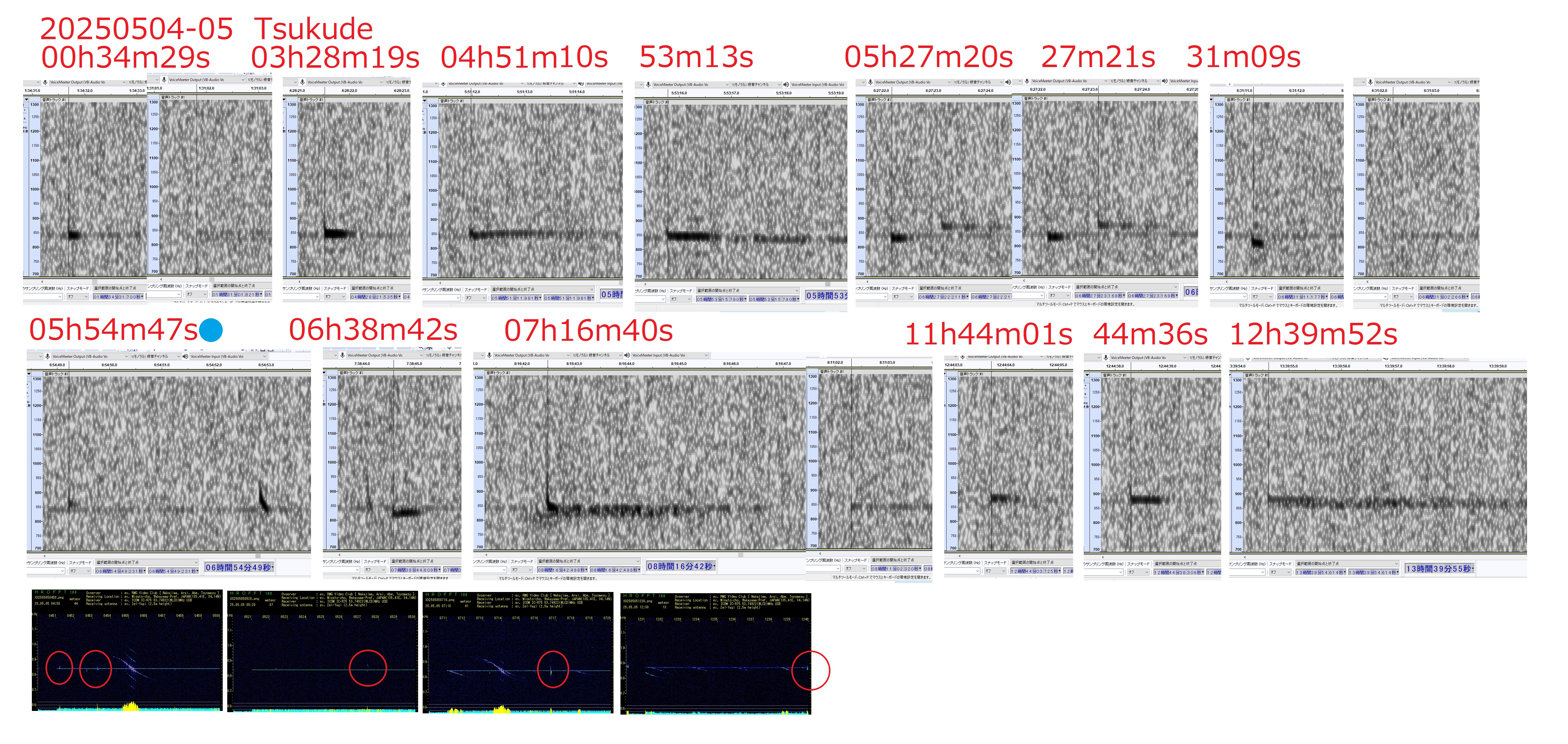
Task: Click speaker icon in the 5:53:16 spectrogram panel
Action: [786, 85]
